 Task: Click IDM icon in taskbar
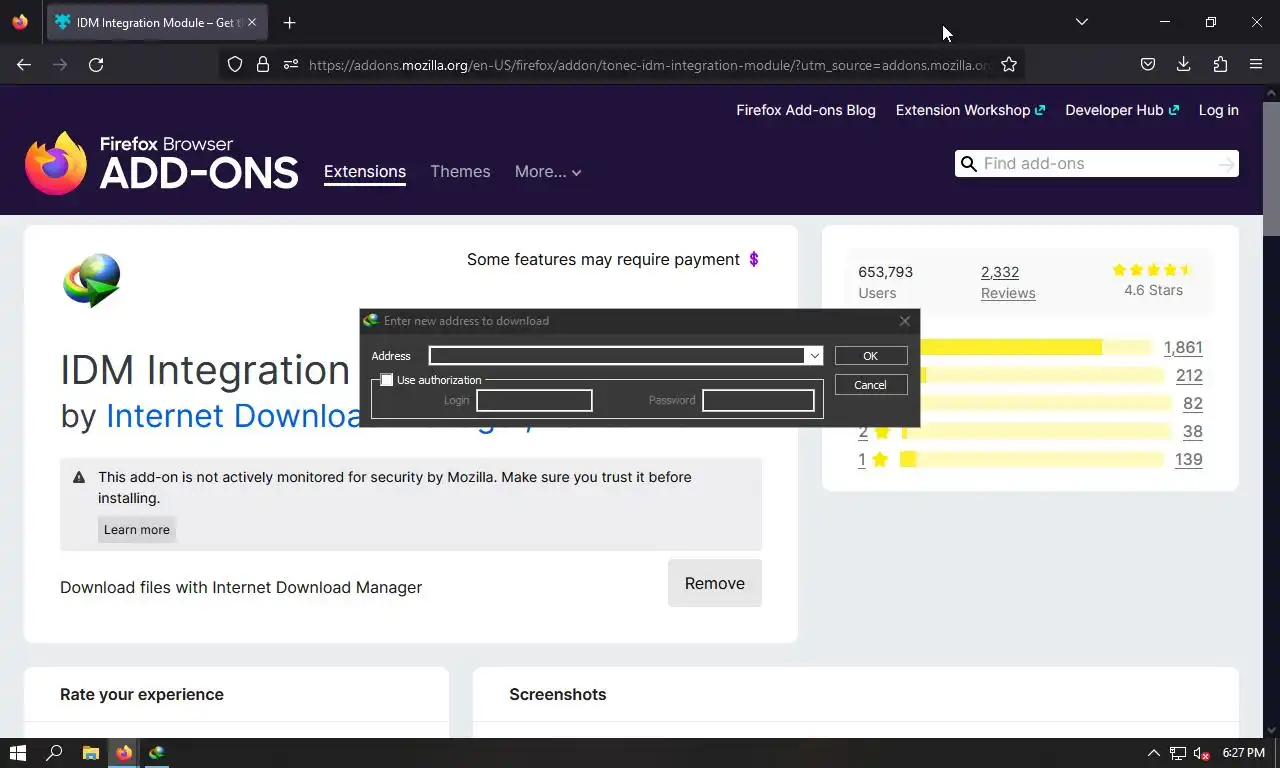click(157, 753)
